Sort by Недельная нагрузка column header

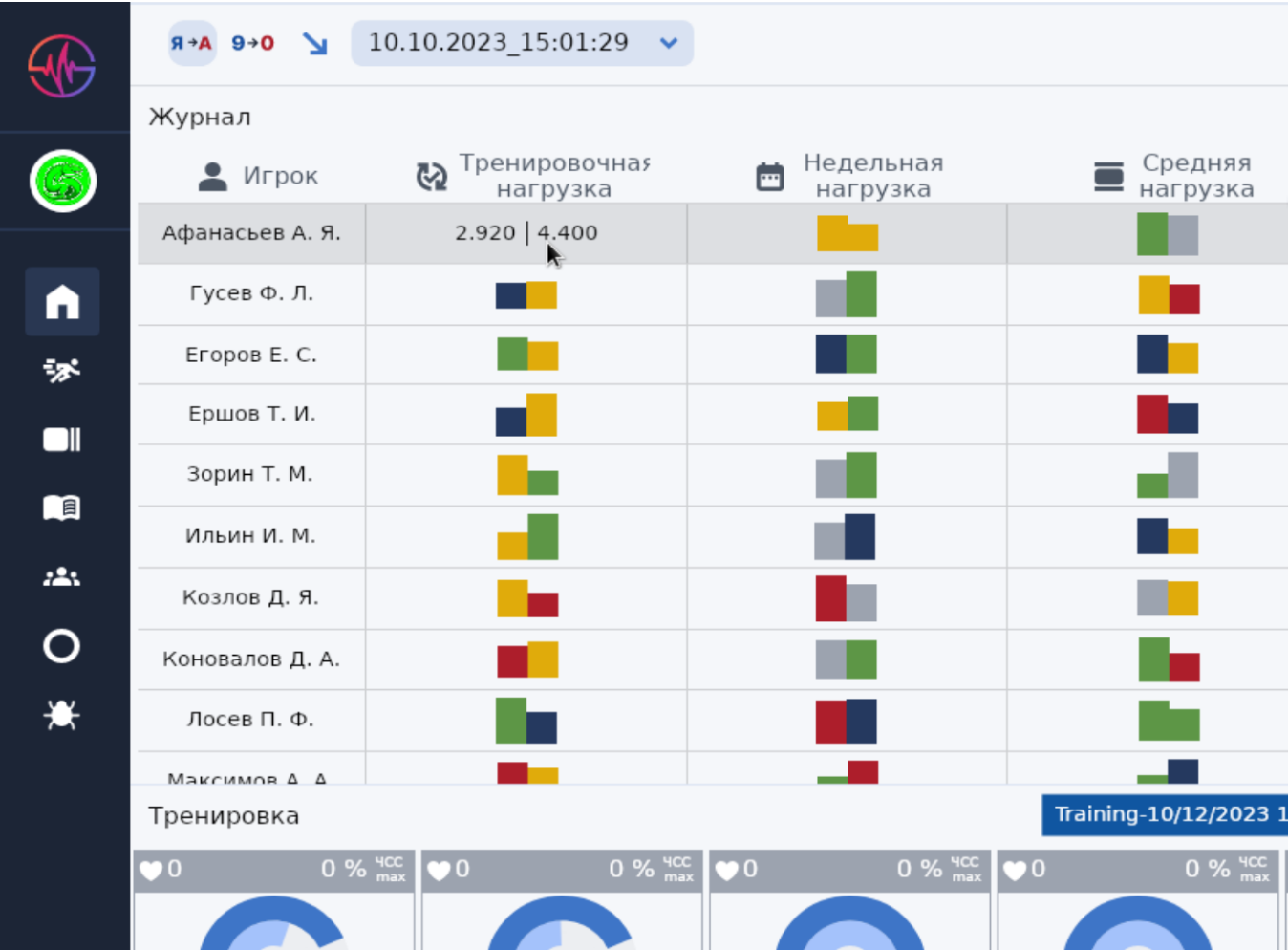point(873,176)
